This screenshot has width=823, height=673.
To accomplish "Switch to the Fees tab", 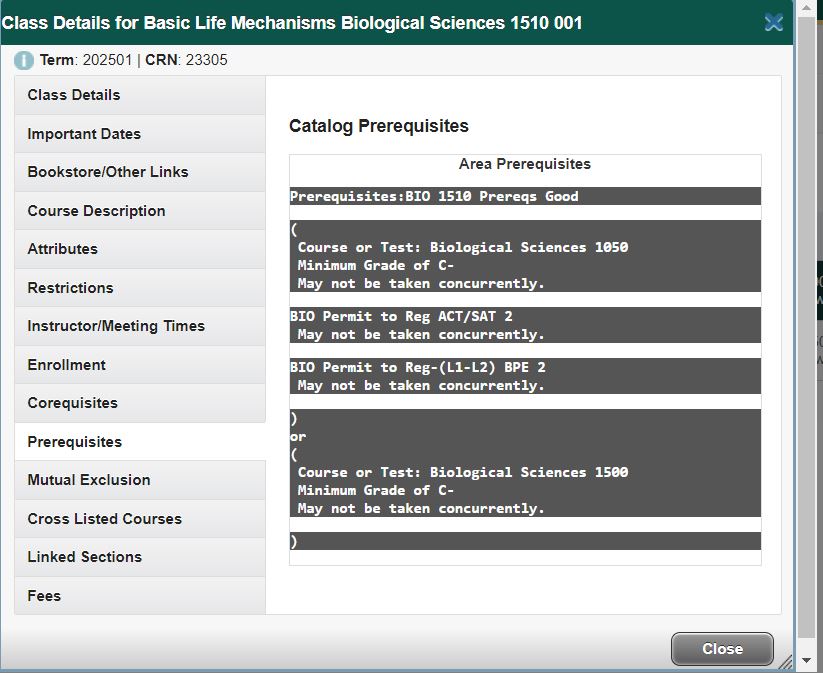I will 140,596.
